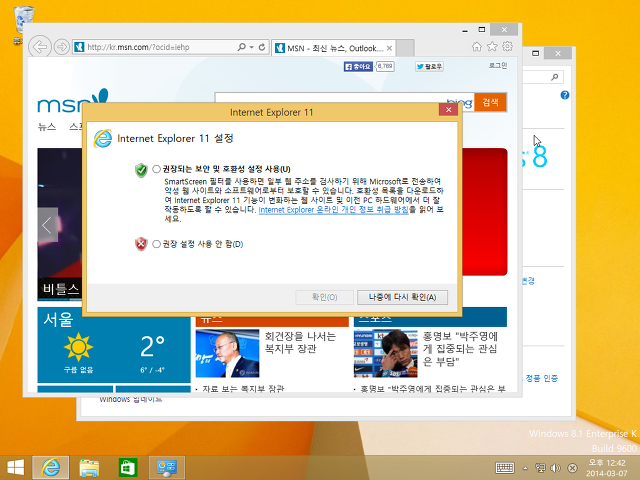Click the Control Panel taskbar icon
The image size is (640, 480).
coord(167,468)
